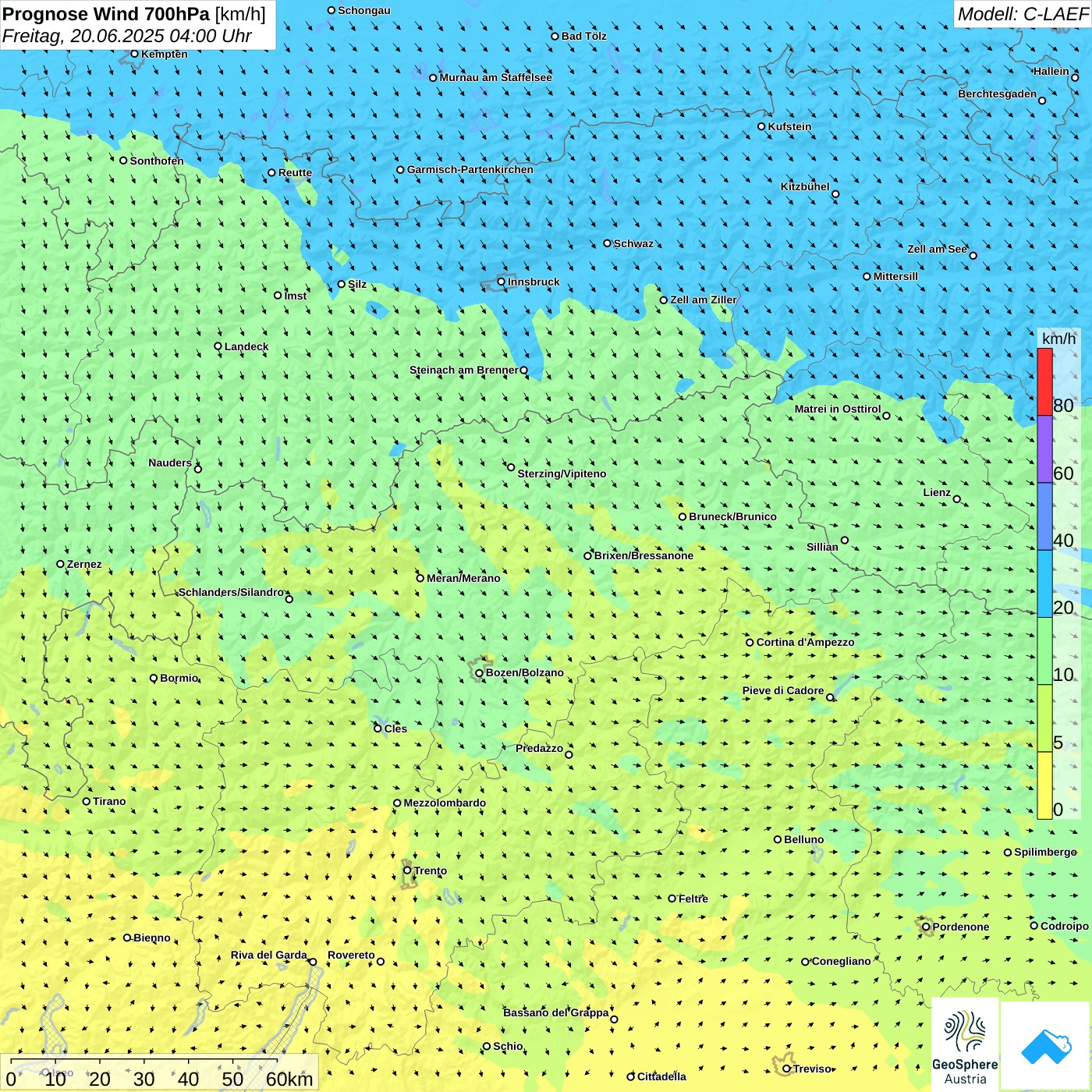Click the 60km distance scale bar
1092x1092 pixels.
[x=144, y=1061]
